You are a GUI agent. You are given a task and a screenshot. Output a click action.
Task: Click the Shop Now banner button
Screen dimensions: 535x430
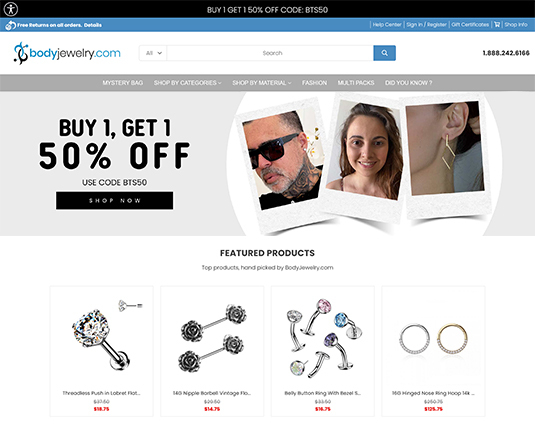115,200
